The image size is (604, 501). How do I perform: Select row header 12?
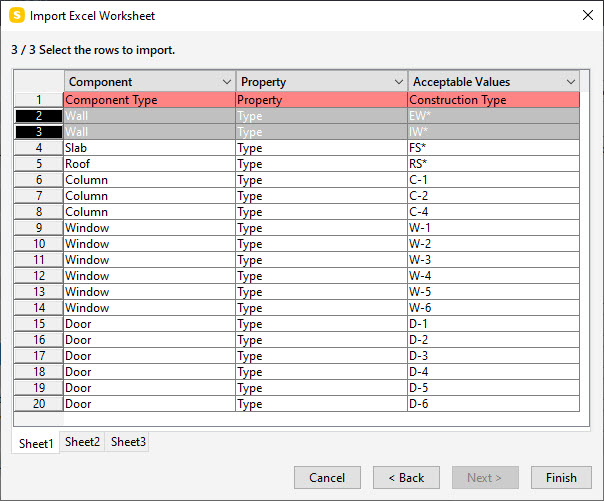pyautogui.click(x=39, y=276)
